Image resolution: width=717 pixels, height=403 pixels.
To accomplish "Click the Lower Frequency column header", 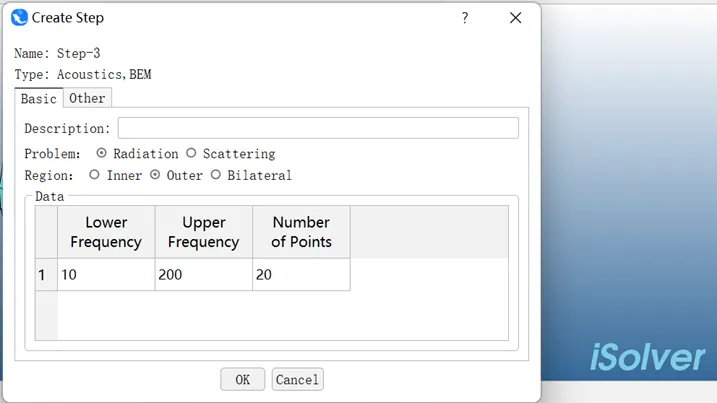I will 106,232.
